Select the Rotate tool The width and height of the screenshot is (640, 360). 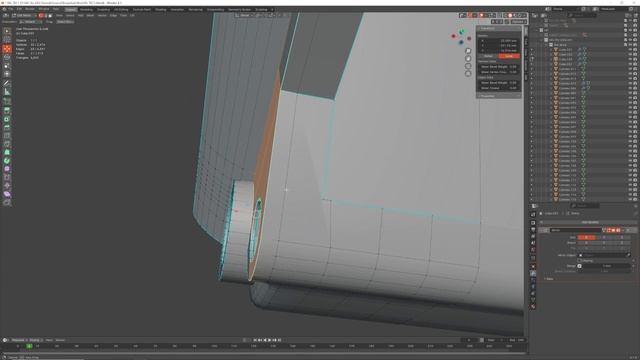[x=7, y=57]
